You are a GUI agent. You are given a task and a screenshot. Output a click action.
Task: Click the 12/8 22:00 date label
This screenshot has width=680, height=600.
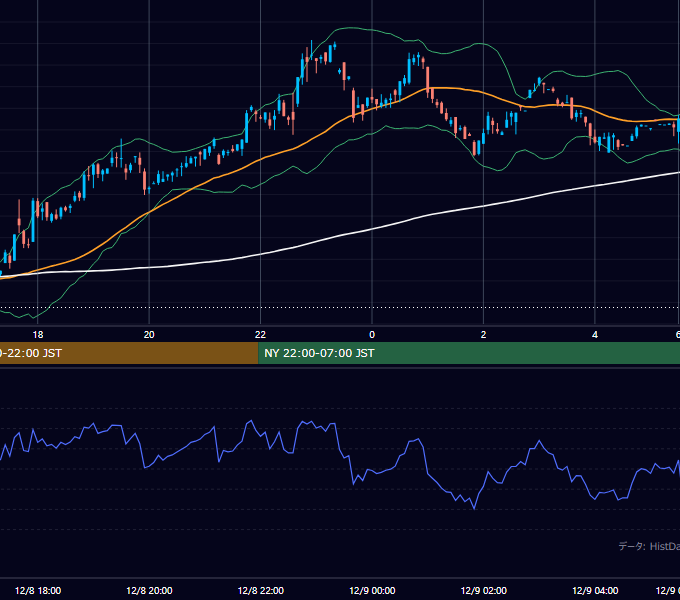point(261,591)
